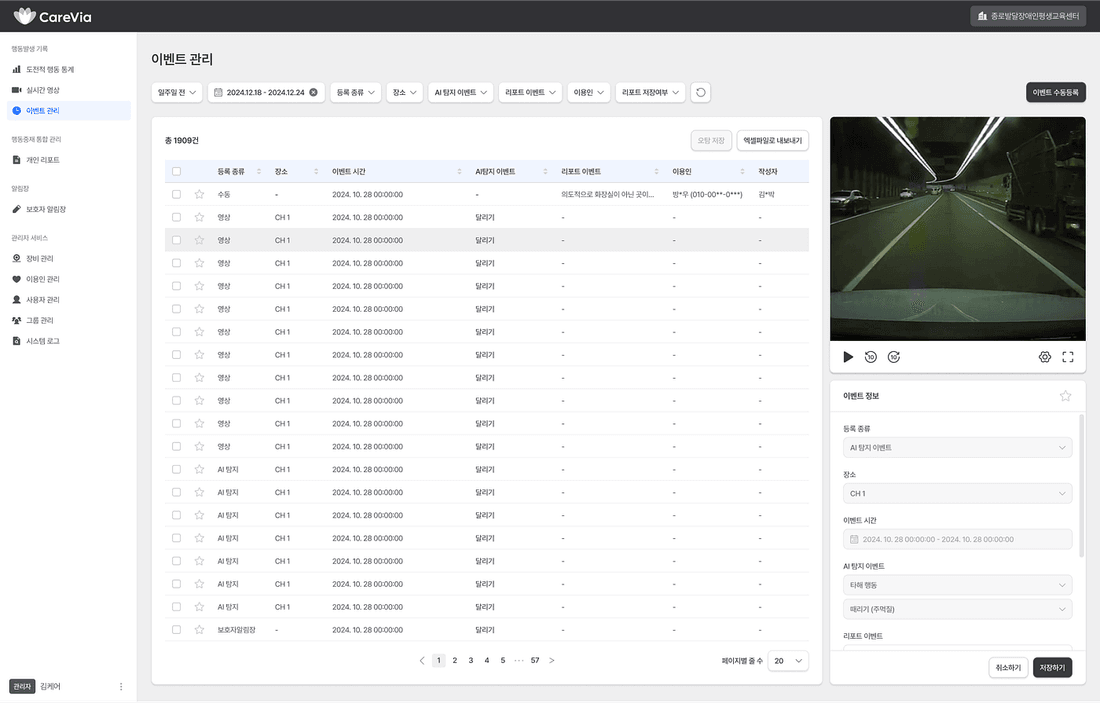Click the 이벤트 수동등록 button

[x=1055, y=93]
